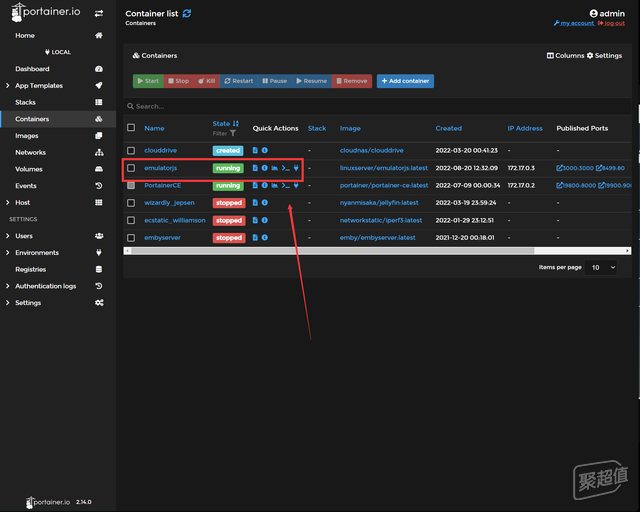Image resolution: width=640 pixels, height=512 pixels.
Task: Open the logs icon for embyserver
Action: (x=255, y=238)
